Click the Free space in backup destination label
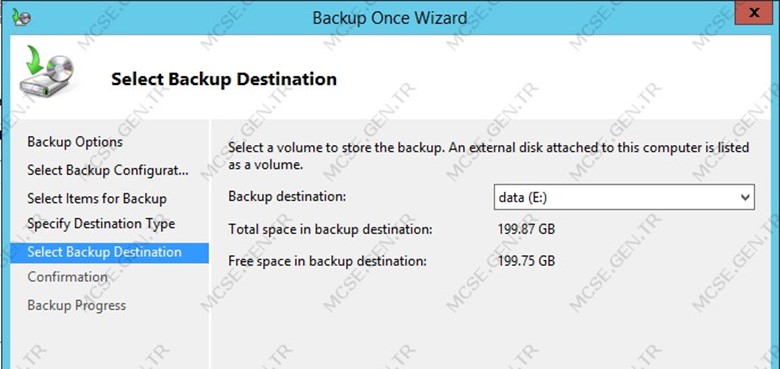 click(327, 261)
